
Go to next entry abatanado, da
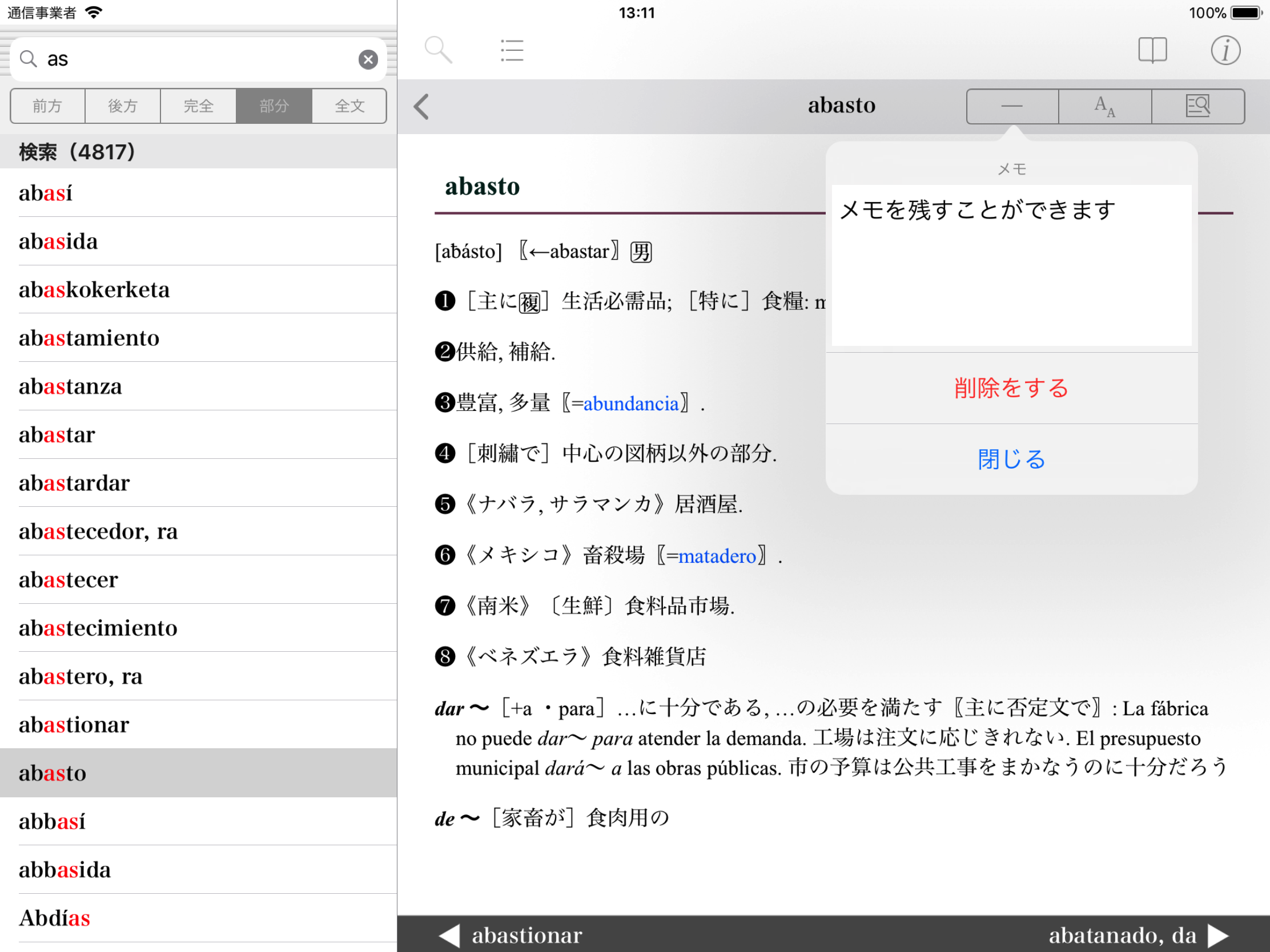1138,935
